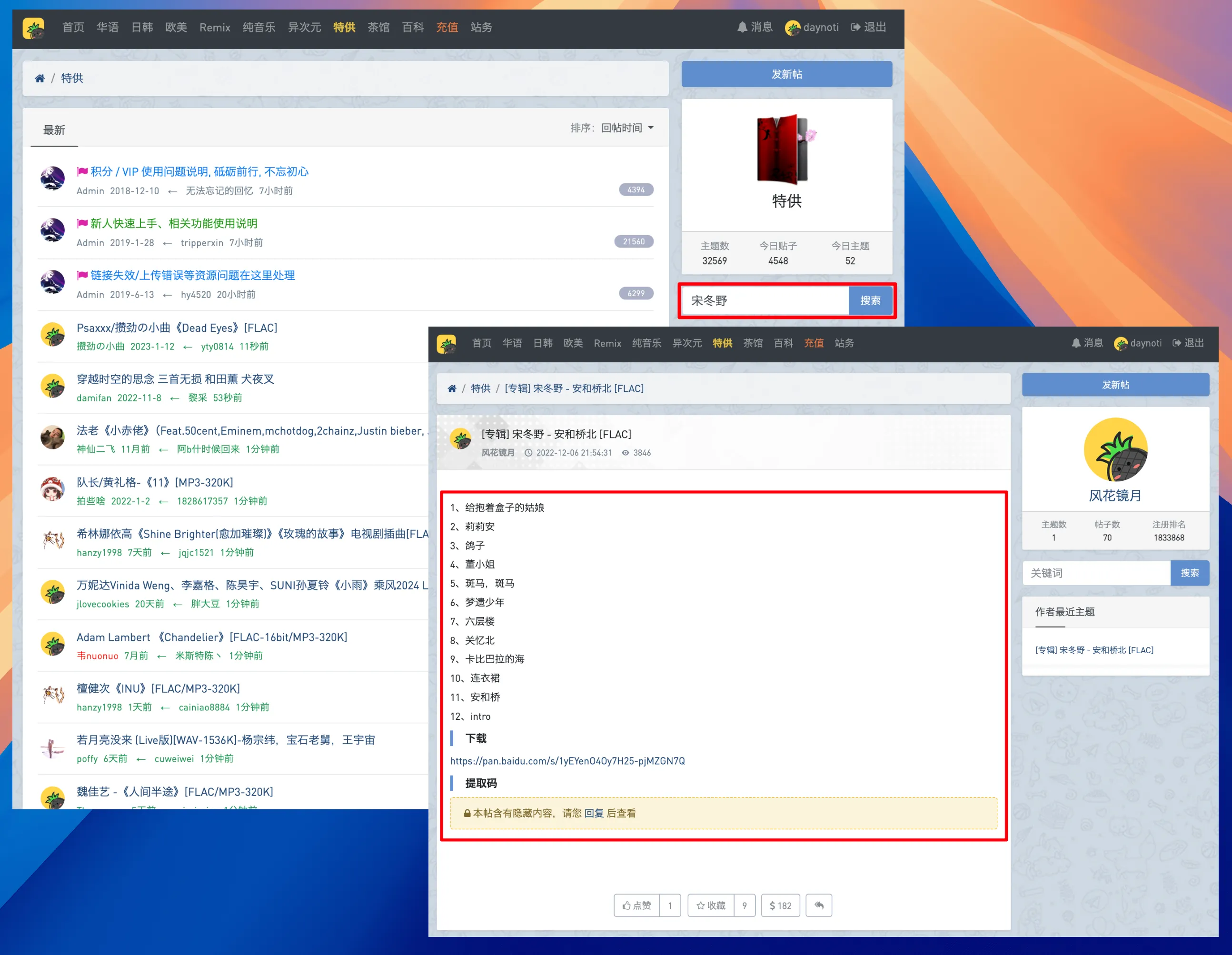Click 发新帖 button in back window
Viewport: 1232px width, 955px height.
[x=786, y=74]
